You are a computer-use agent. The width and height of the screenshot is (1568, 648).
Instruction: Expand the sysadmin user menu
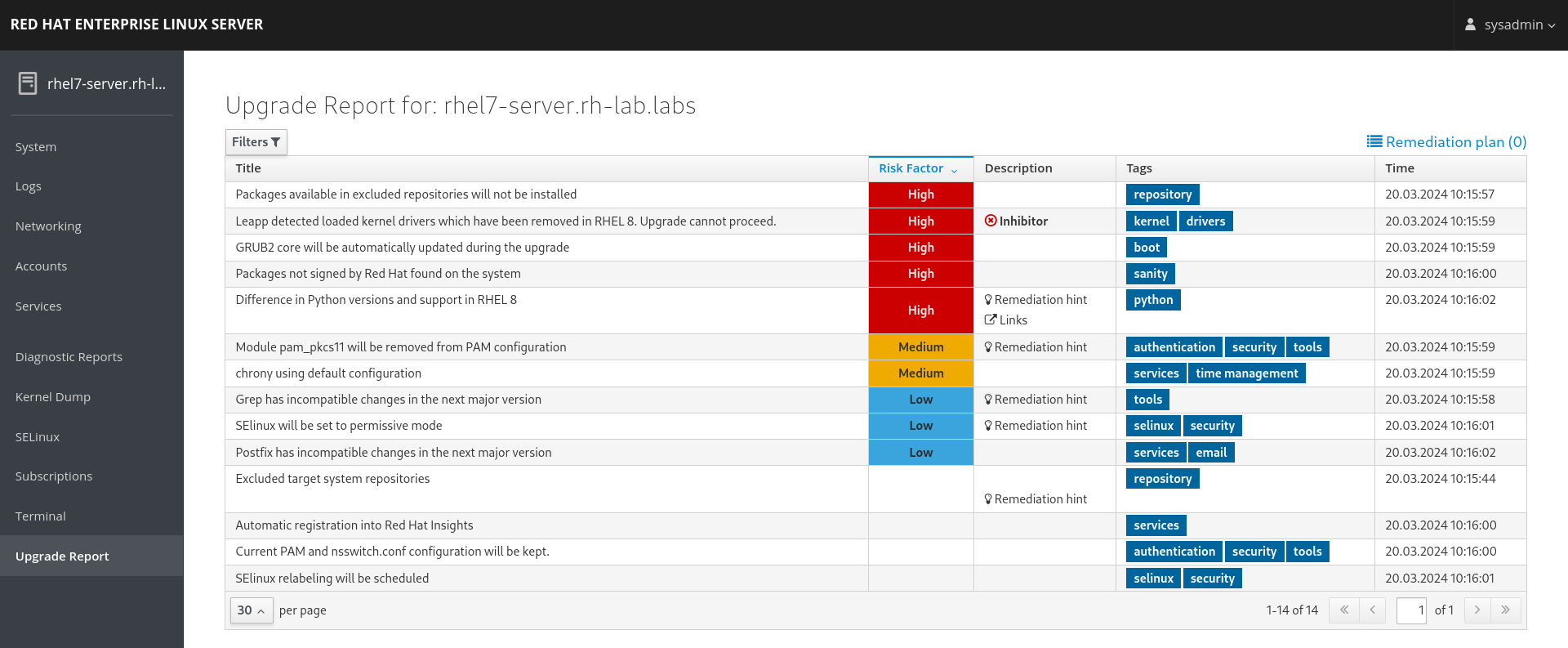pyautogui.click(x=1512, y=25)
